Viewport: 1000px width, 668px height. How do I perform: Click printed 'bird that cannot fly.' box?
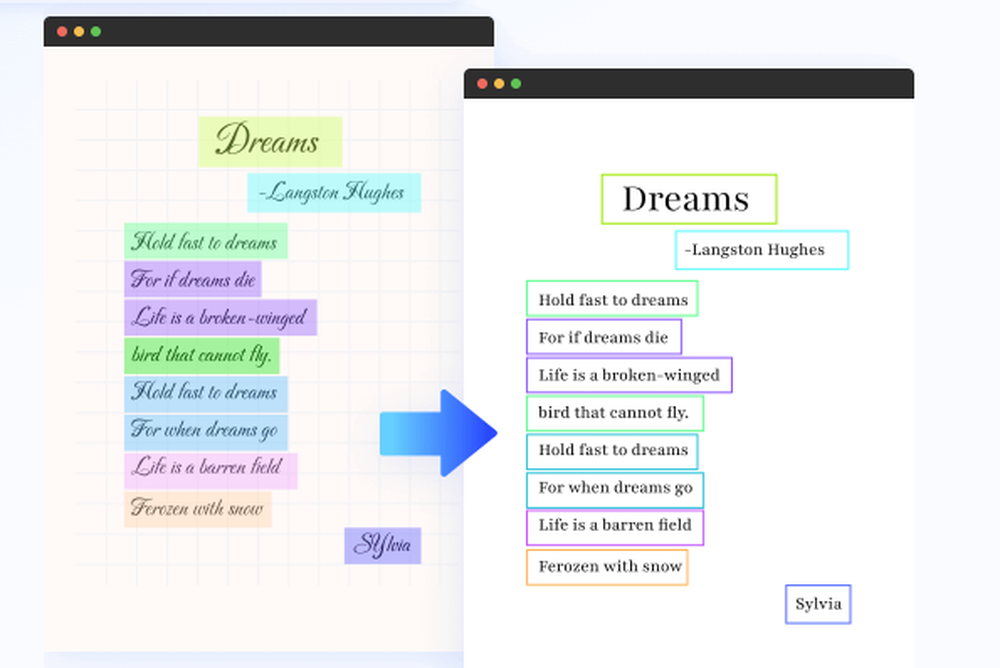point(615,413)
